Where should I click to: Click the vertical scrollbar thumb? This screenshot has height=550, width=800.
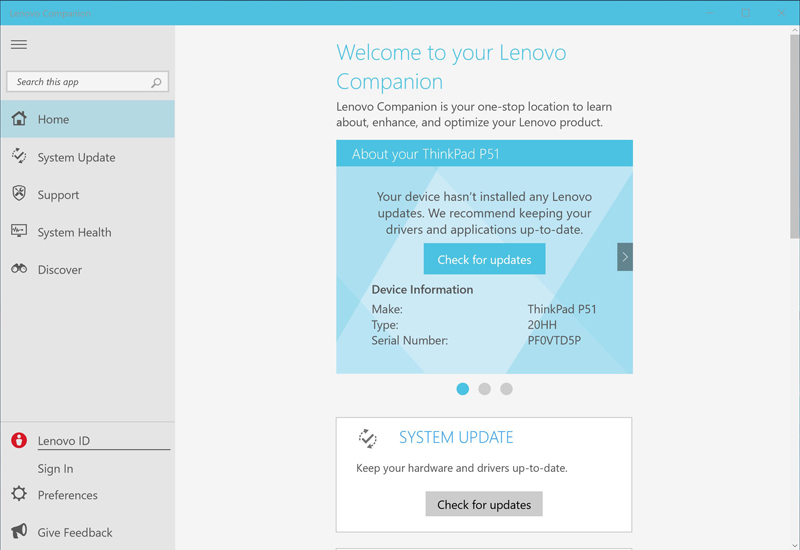click(795, 136)
